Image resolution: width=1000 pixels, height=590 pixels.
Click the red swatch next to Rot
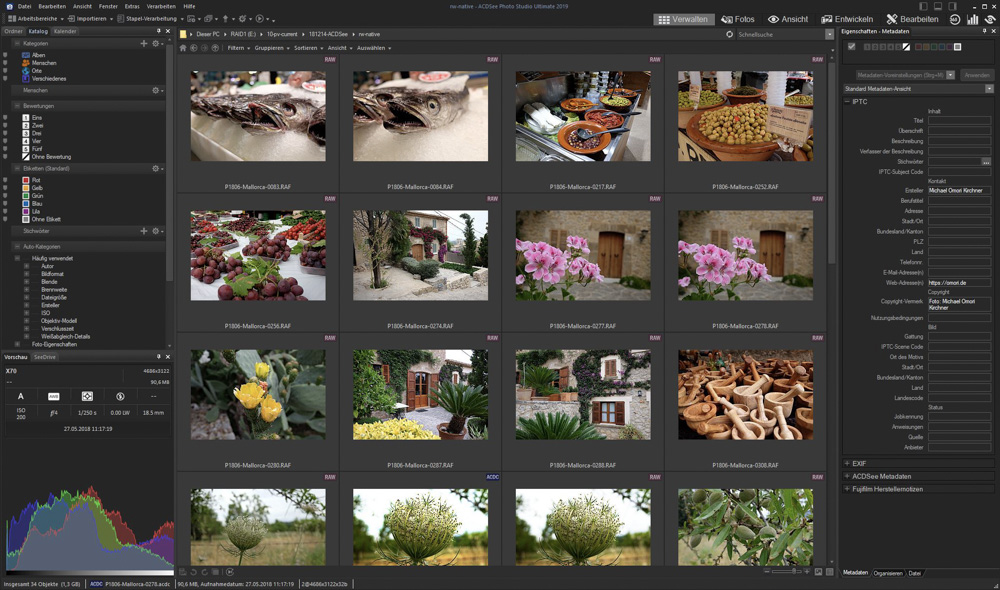[26, 181]
